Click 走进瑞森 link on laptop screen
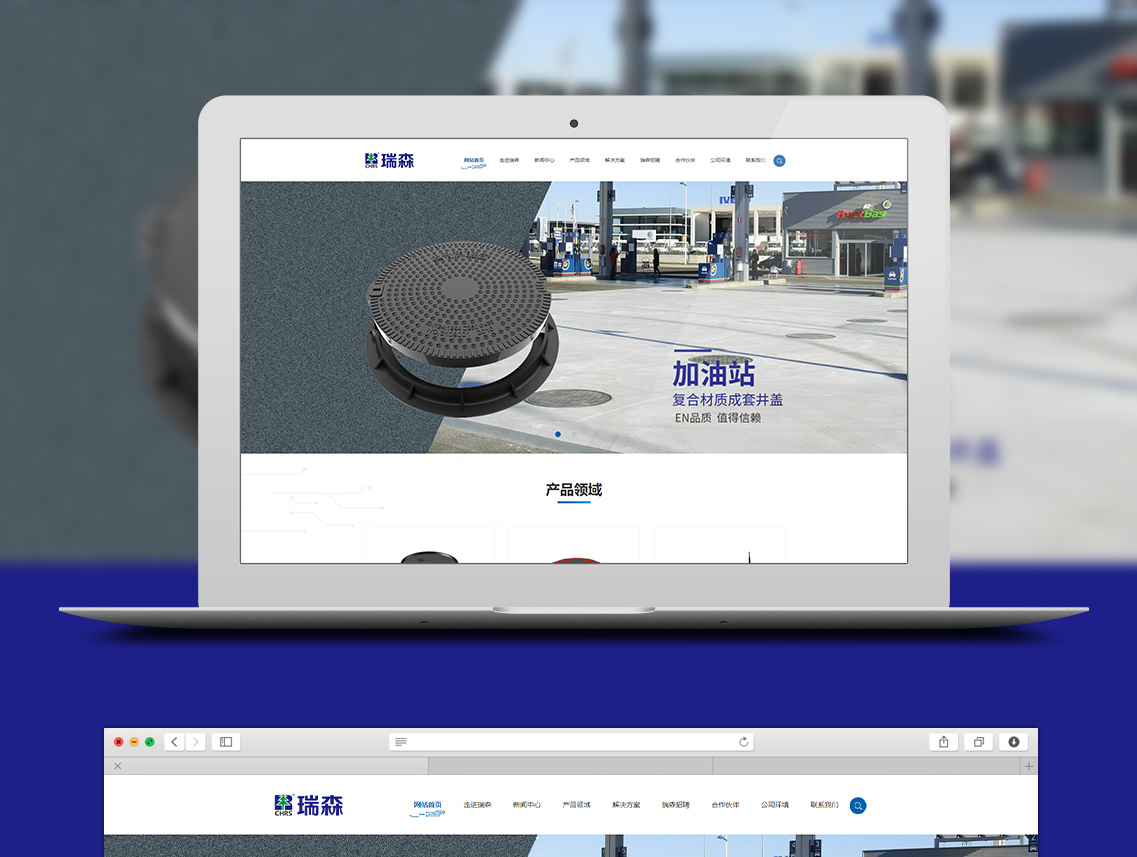Screen dimensions: 1137x857 coord(509,160)
